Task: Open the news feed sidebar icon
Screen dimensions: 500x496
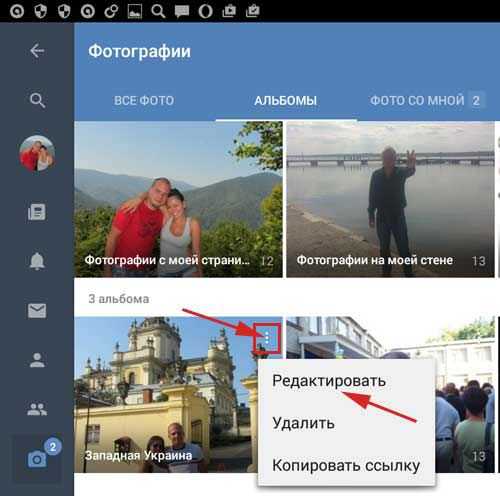Action: click(x=37, y=212)
